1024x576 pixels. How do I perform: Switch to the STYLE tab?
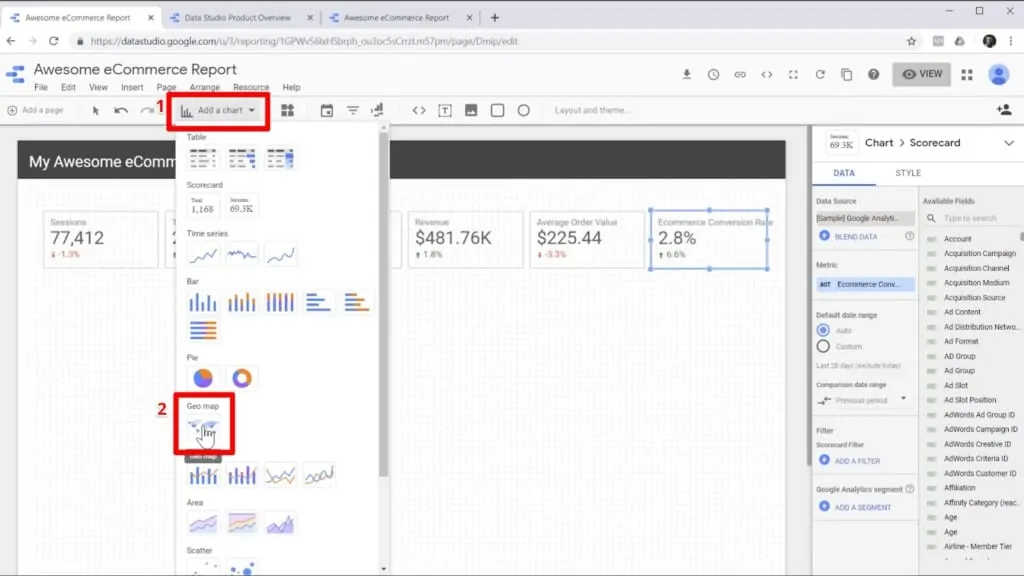[908, 173]
